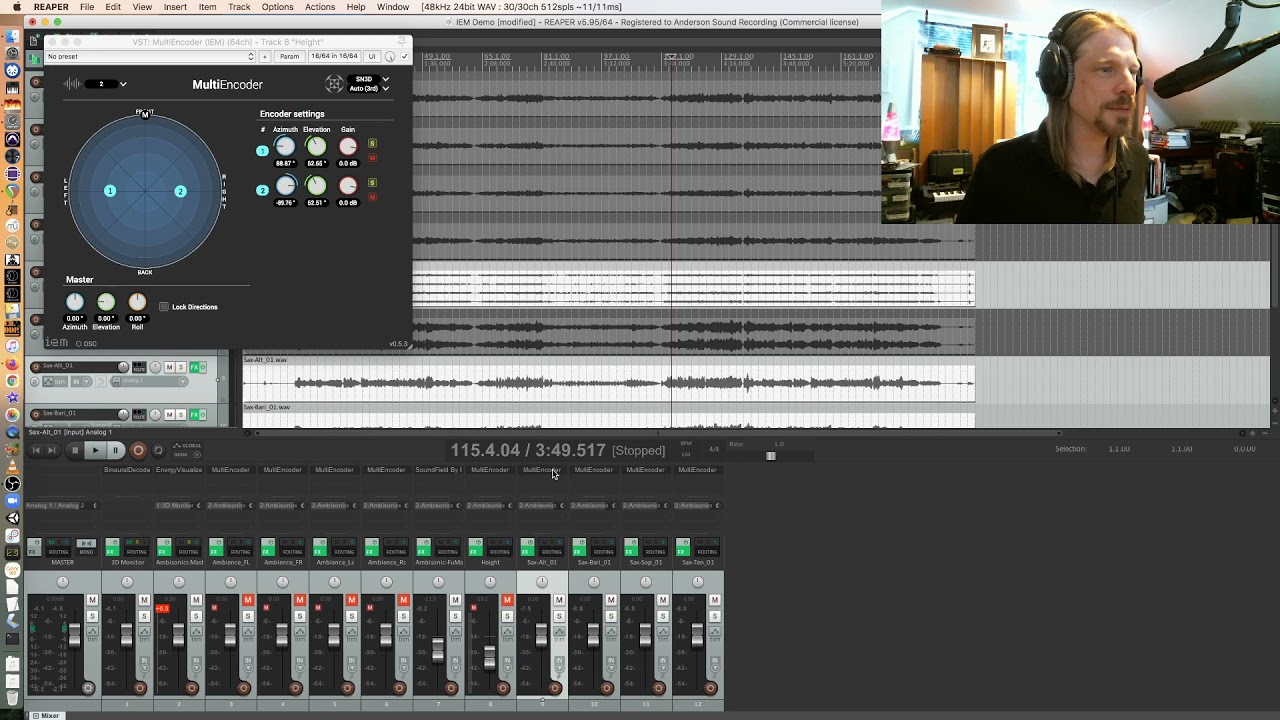
Task: Open SoundField By FX slot in mixer
Action: point(438,470)
